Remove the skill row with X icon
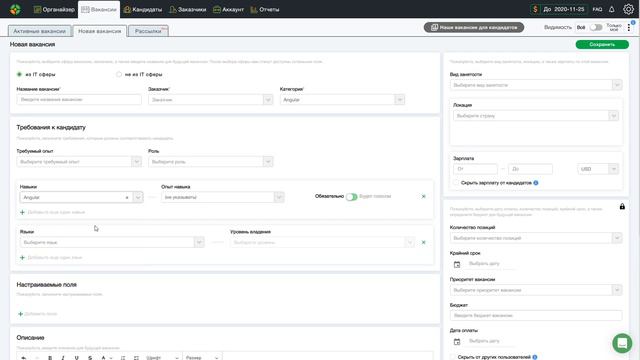Viewport: 640px width, 360px height. coord(423,196)
